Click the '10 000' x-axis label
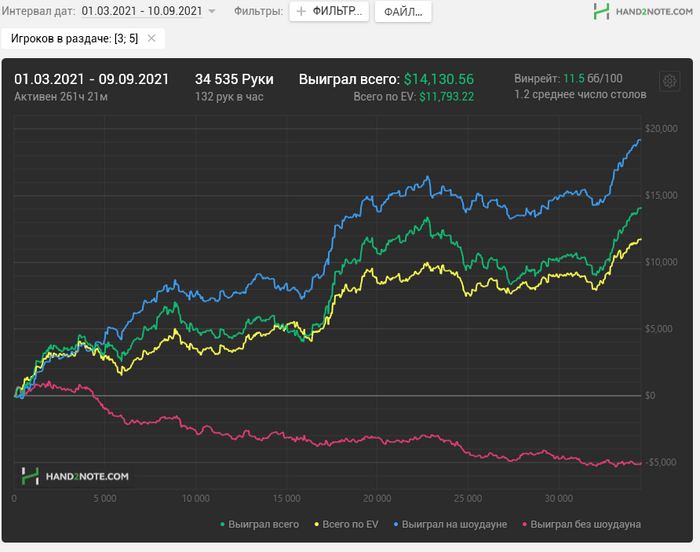The height and width of the screenshot is (552, 700). coord(196,498)
